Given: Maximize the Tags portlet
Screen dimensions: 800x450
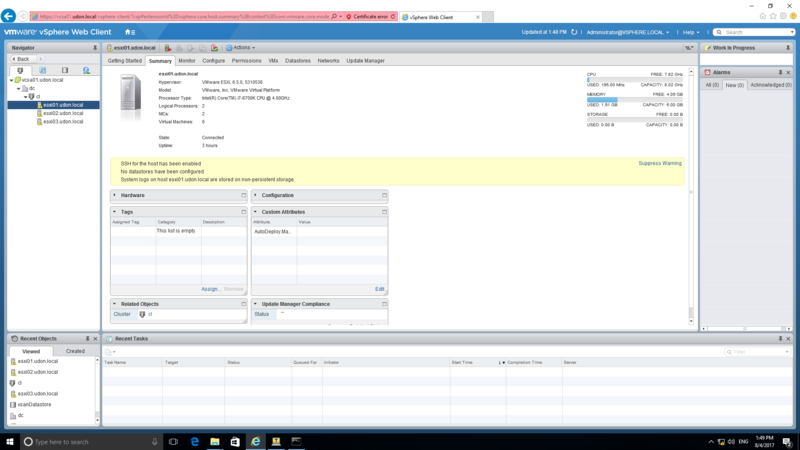Looking at the screenshot, I should 243,212.
